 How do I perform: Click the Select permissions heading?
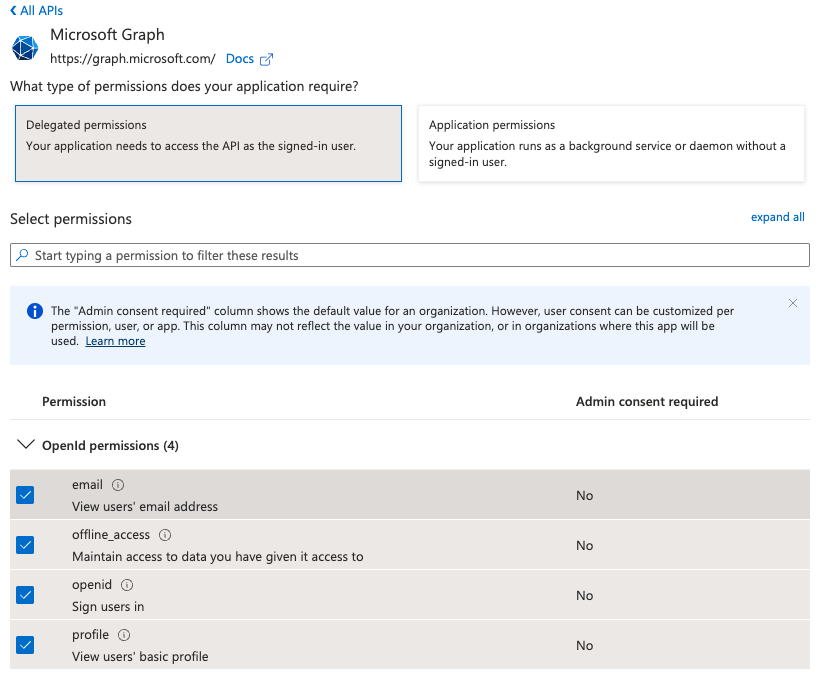pos(71,219)
